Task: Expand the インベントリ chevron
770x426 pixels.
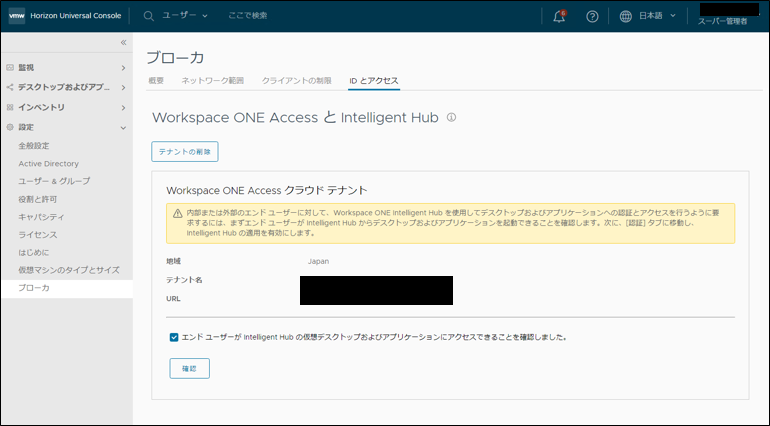Action: point(123,108)
